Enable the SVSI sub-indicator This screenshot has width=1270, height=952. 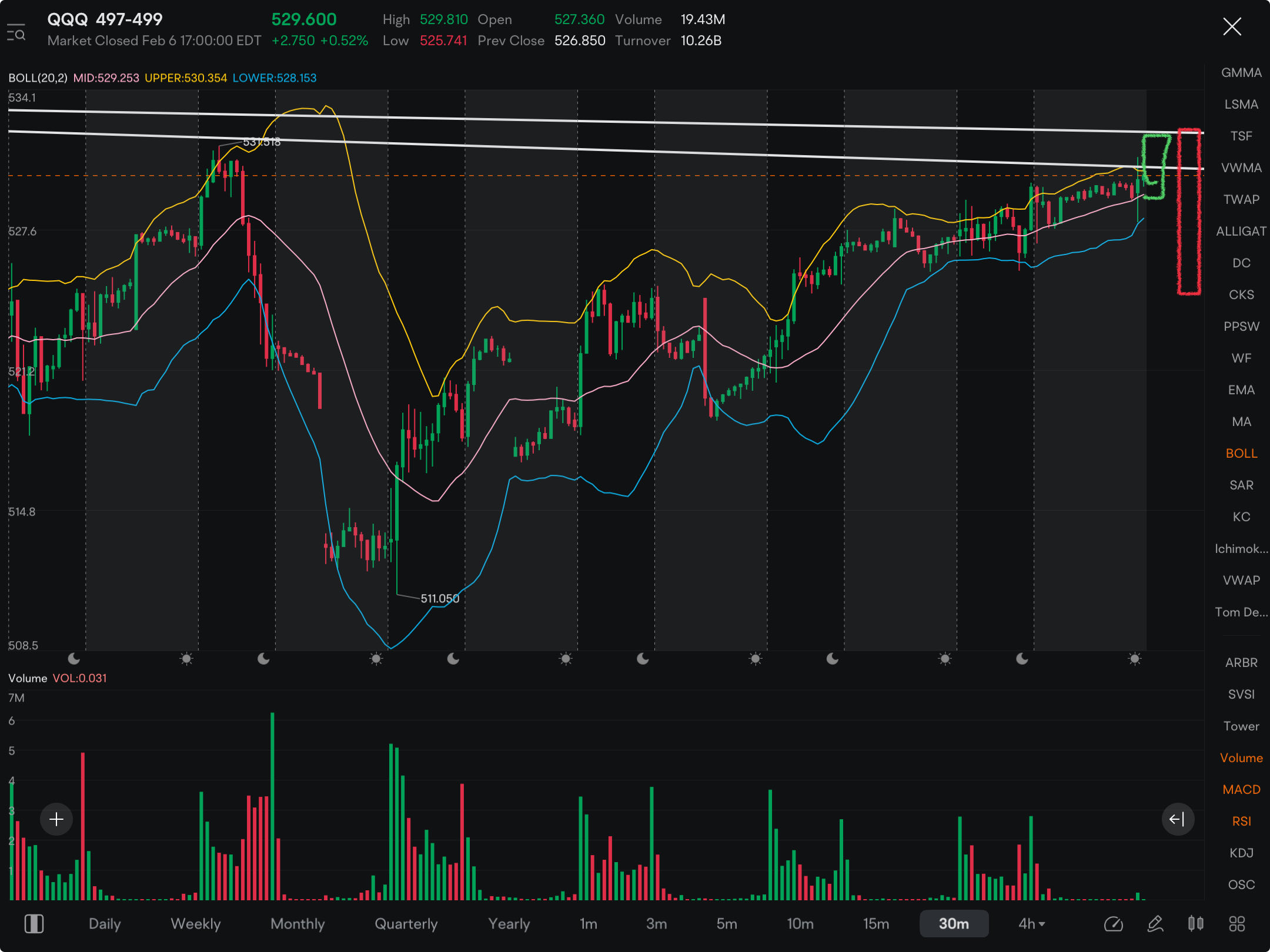coord(1241,695)
